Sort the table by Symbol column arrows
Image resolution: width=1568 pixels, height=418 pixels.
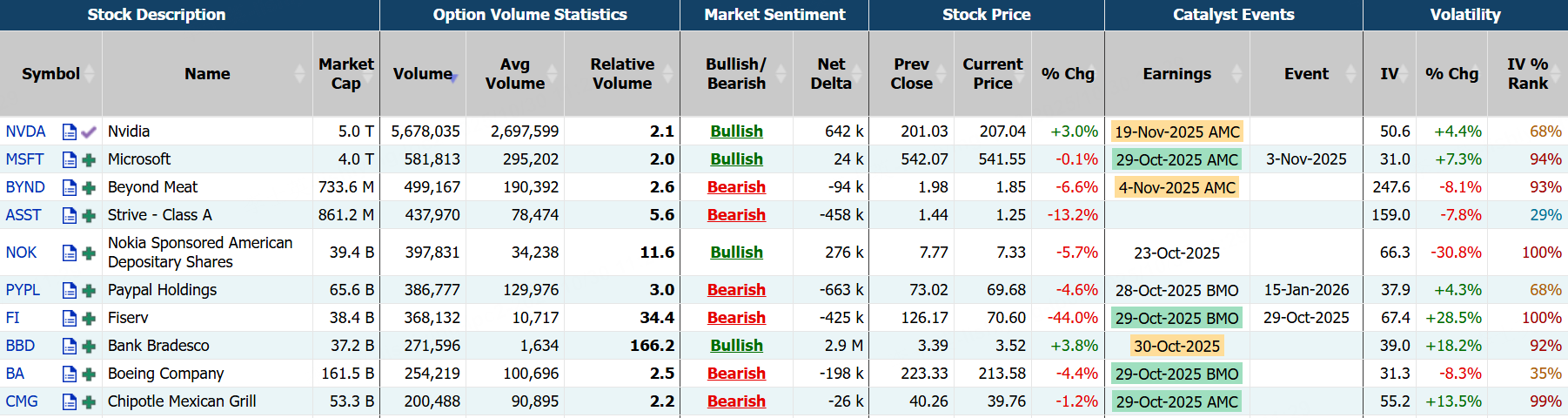point(90,74)
